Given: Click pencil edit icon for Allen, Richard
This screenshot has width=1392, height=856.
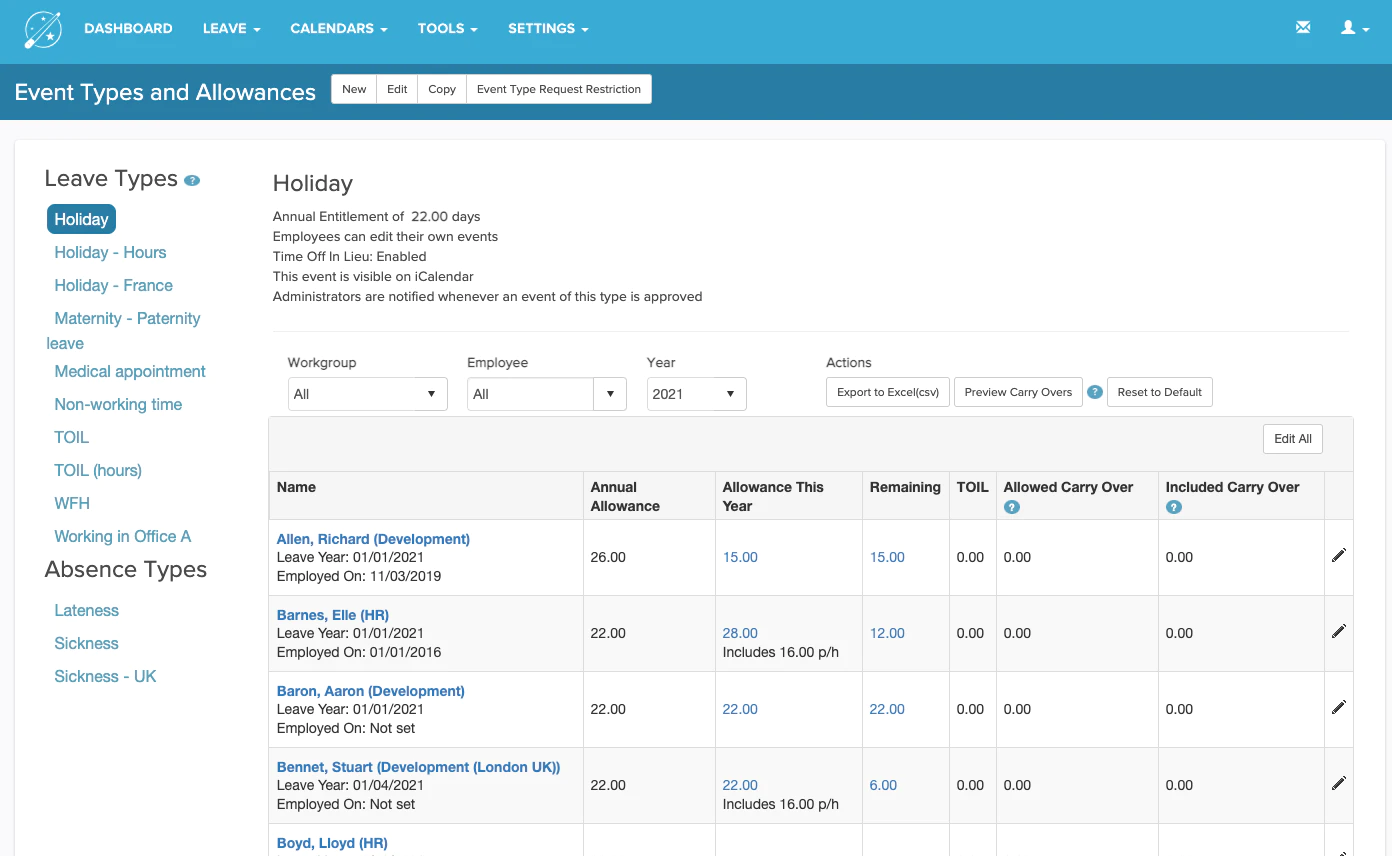Looking at the screenshot, I should pyautogui.click(x=1339, y=555).
